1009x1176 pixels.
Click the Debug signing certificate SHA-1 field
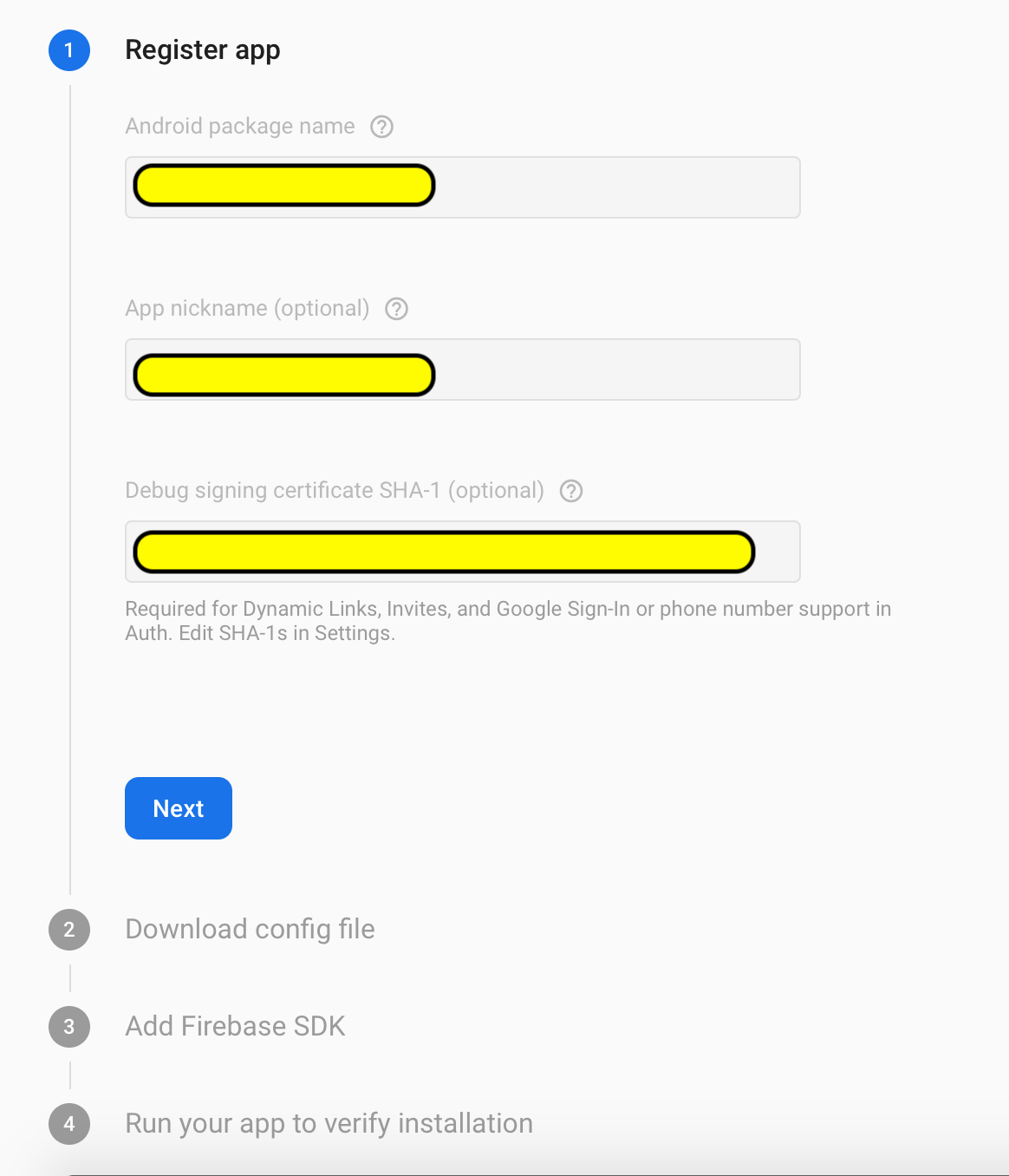pyautogui.click(x=462, y=552)
